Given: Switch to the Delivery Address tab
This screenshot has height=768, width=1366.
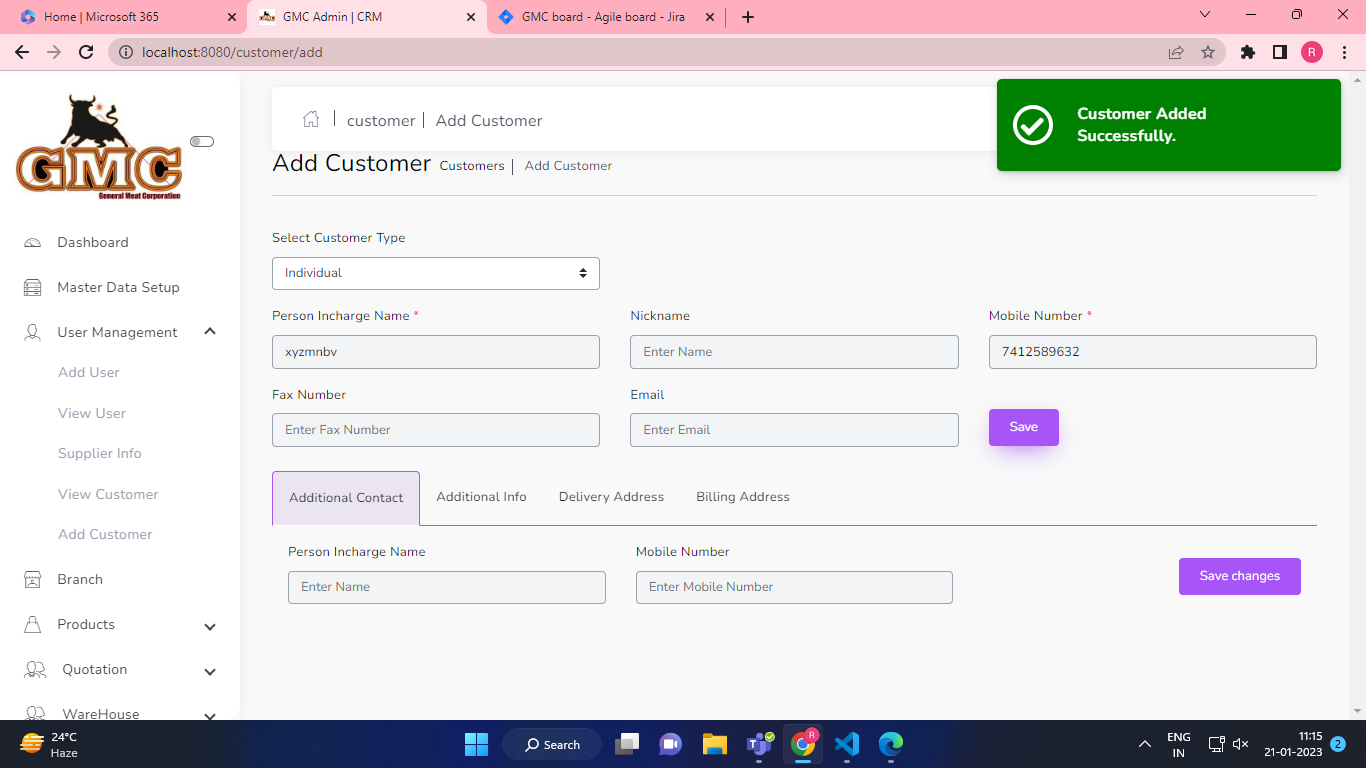Looking at the screenshot, I should click(x=611, y=497).
